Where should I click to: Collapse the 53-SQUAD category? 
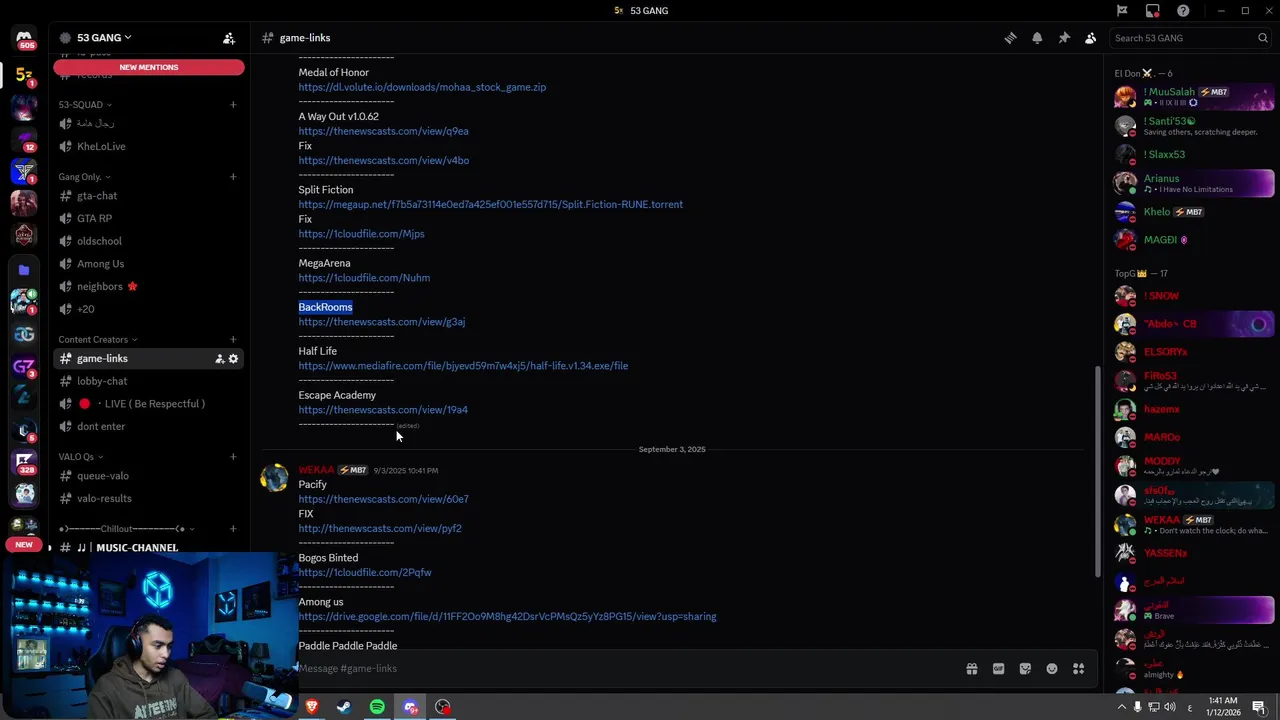[85, 105]
